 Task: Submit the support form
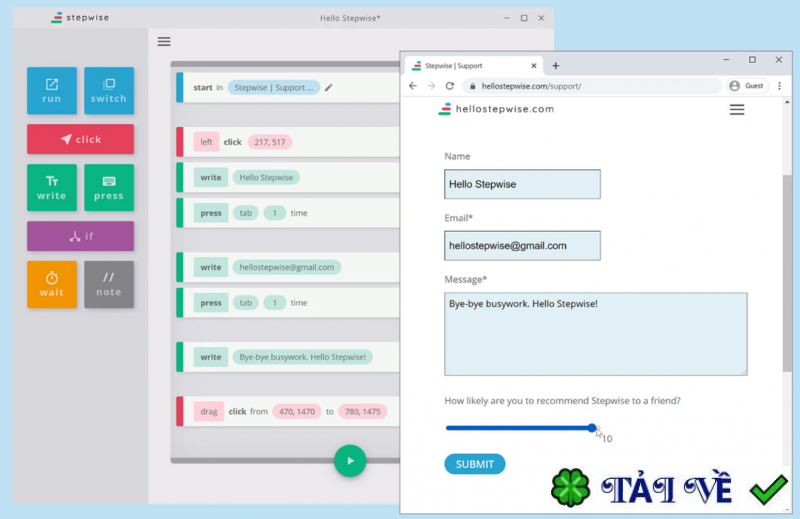(474, 464)
